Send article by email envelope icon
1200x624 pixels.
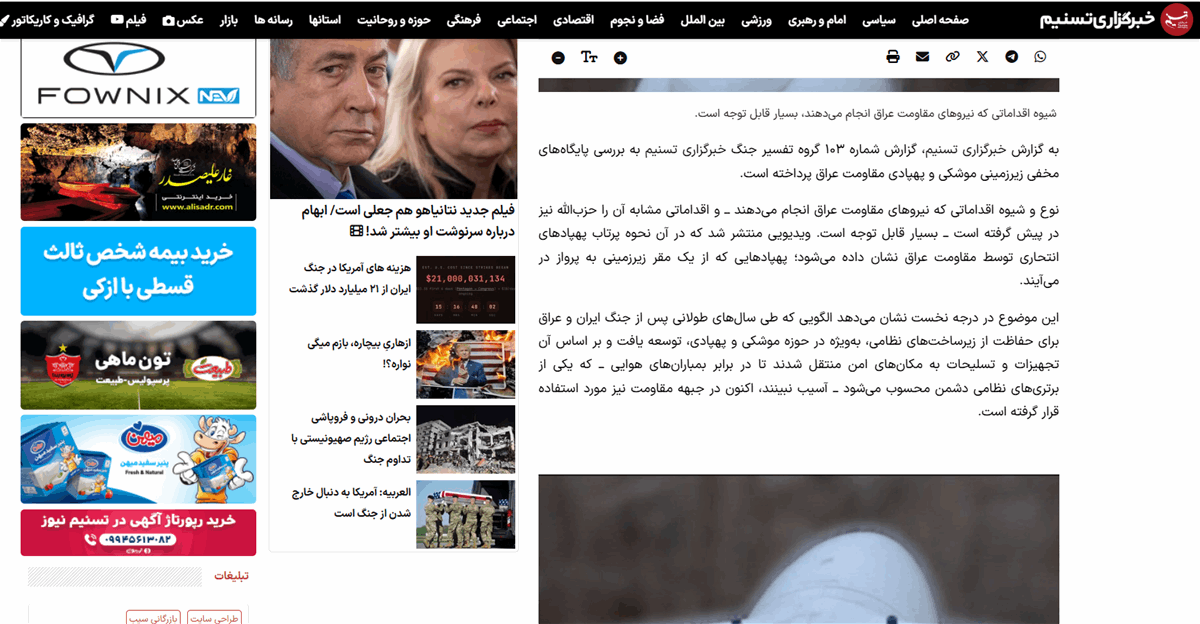tap(922, 57)
